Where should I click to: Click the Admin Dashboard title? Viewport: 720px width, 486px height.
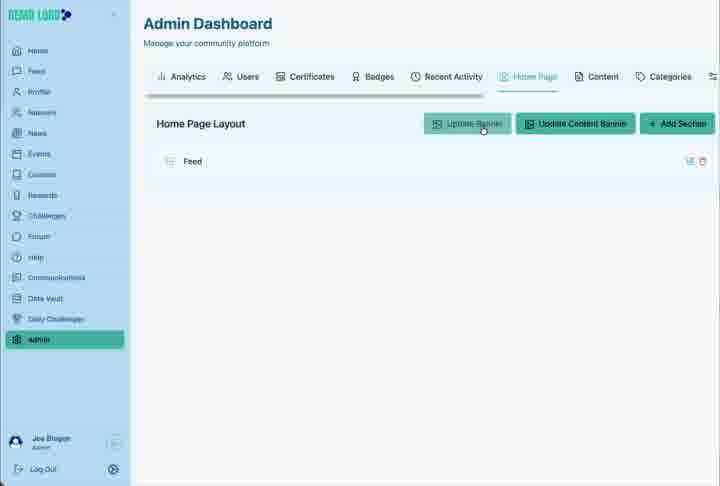(208, 24)
